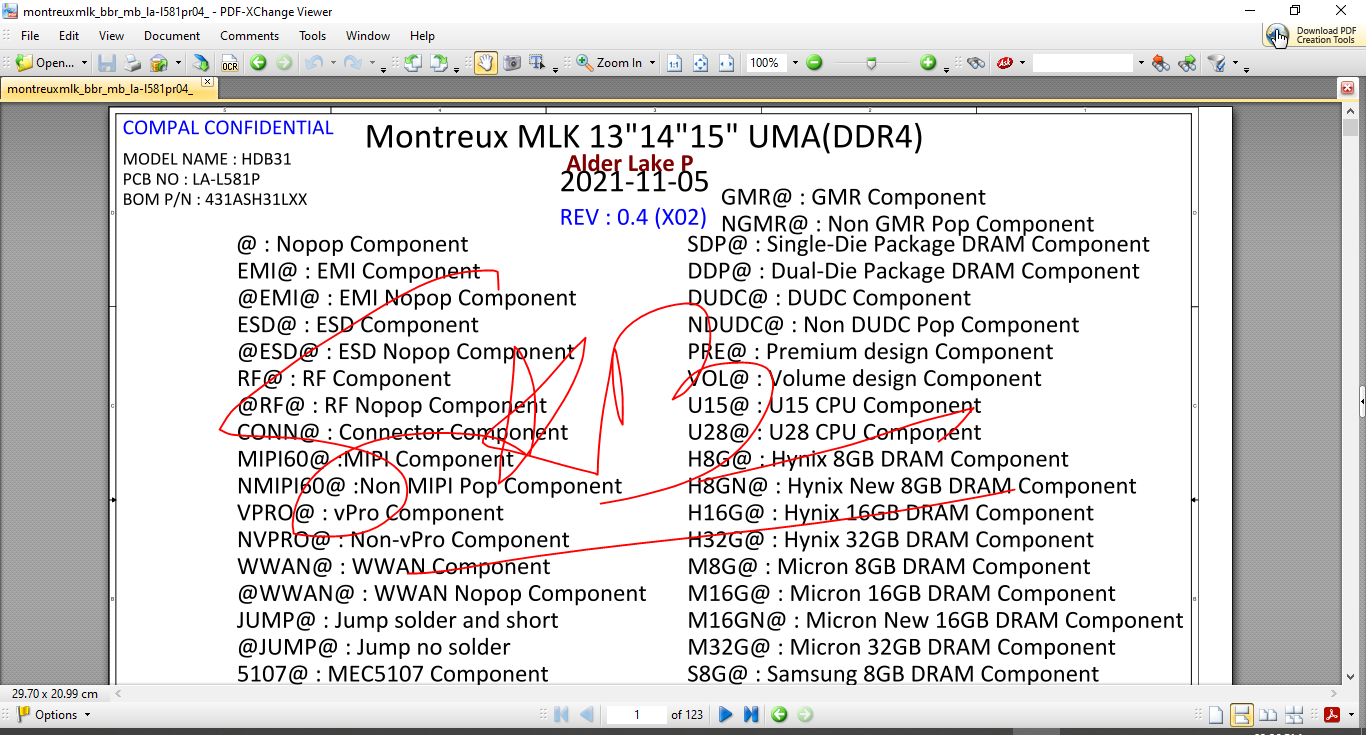
Task: Open the Tools menu
Action: coord(312,36)
